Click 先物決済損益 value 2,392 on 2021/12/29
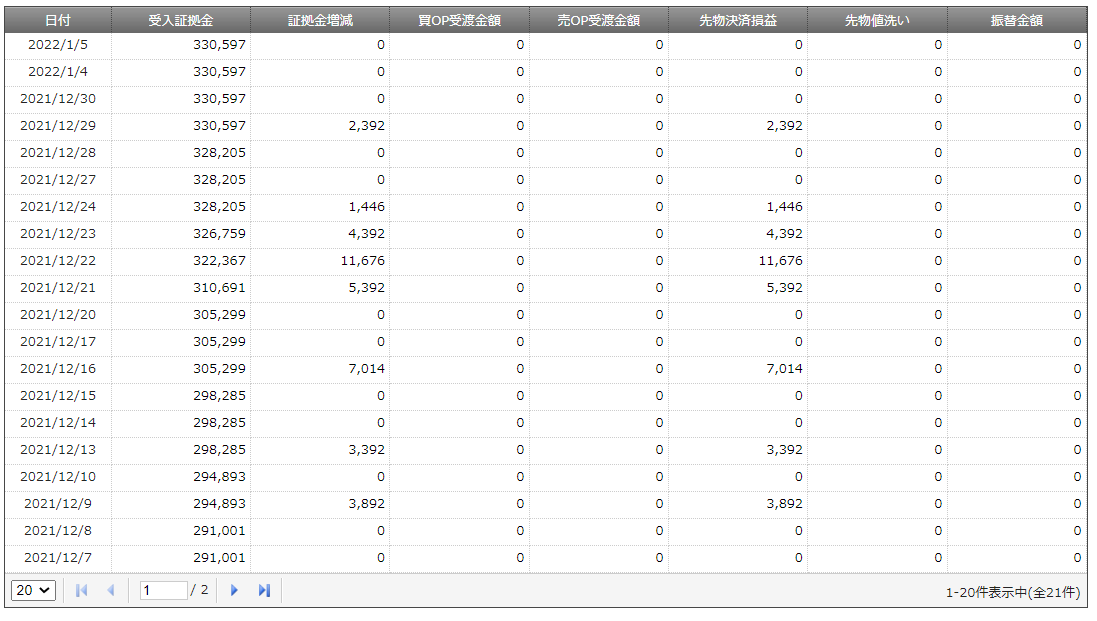 (x=784, y=126)
